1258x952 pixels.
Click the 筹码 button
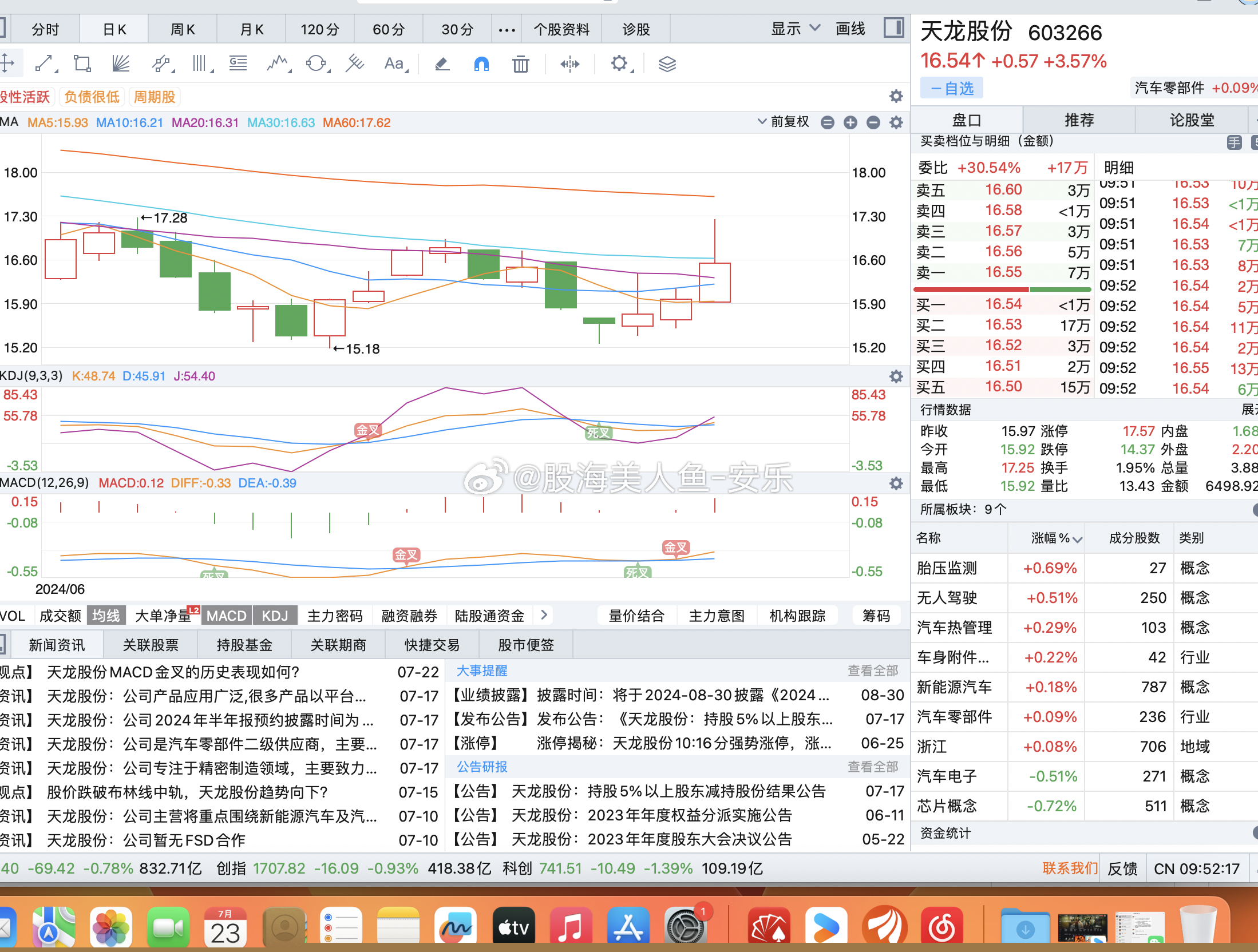coord(876,616)
